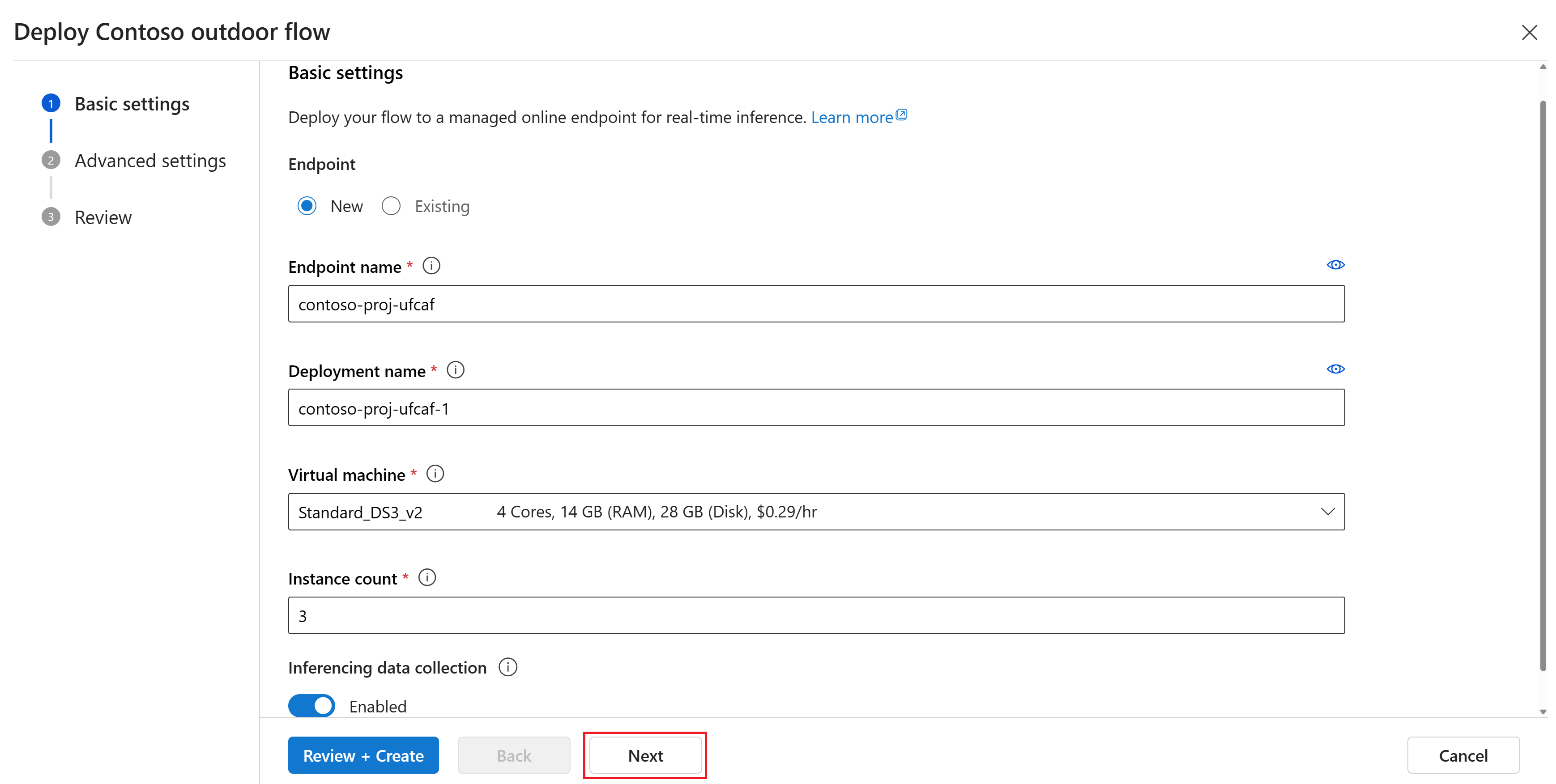
Task: Open the Learn more link
Action: (x=858, y=117)
